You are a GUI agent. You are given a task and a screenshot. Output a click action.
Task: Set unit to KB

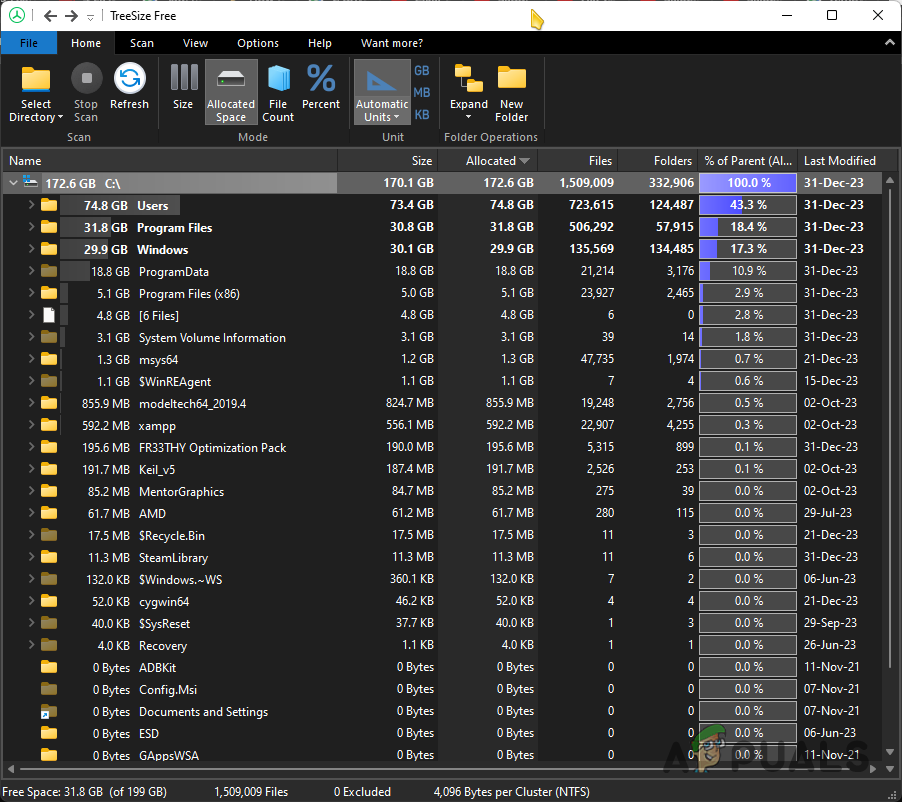click(x=422, y=115)
